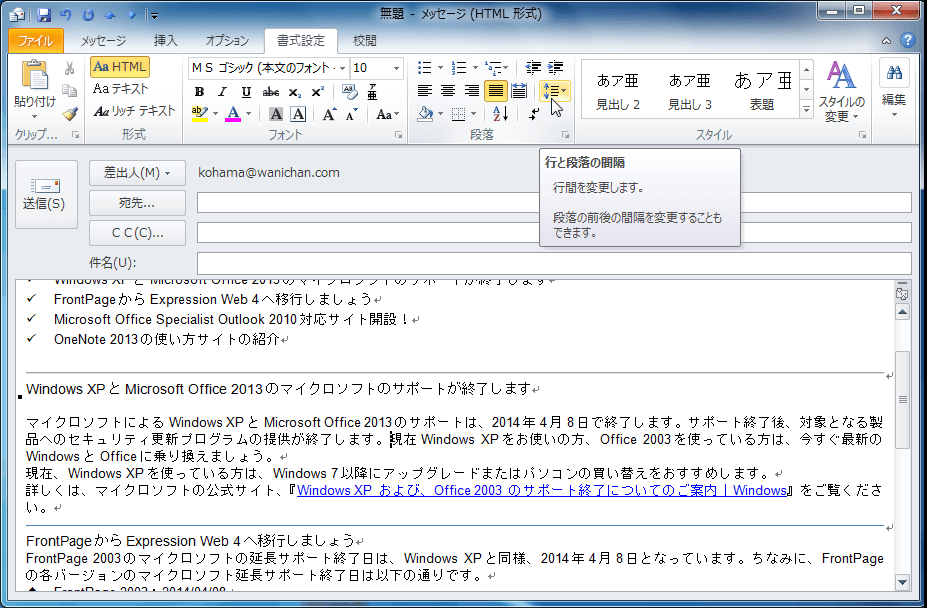Click the Cut scissors icon
This screenshot has width=927, height=608.
coord(70,68)
